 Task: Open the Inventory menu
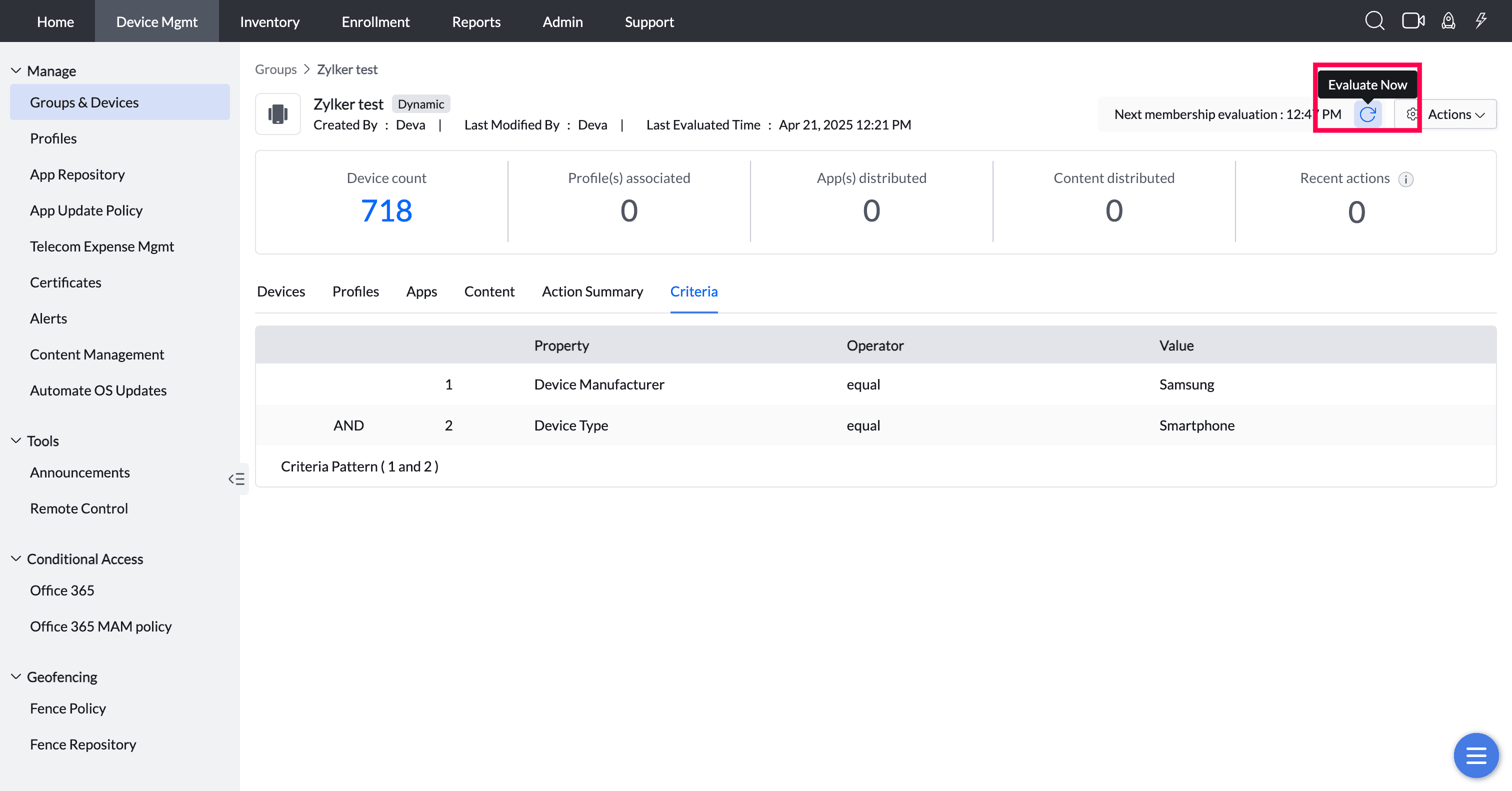tap(269, 21)
